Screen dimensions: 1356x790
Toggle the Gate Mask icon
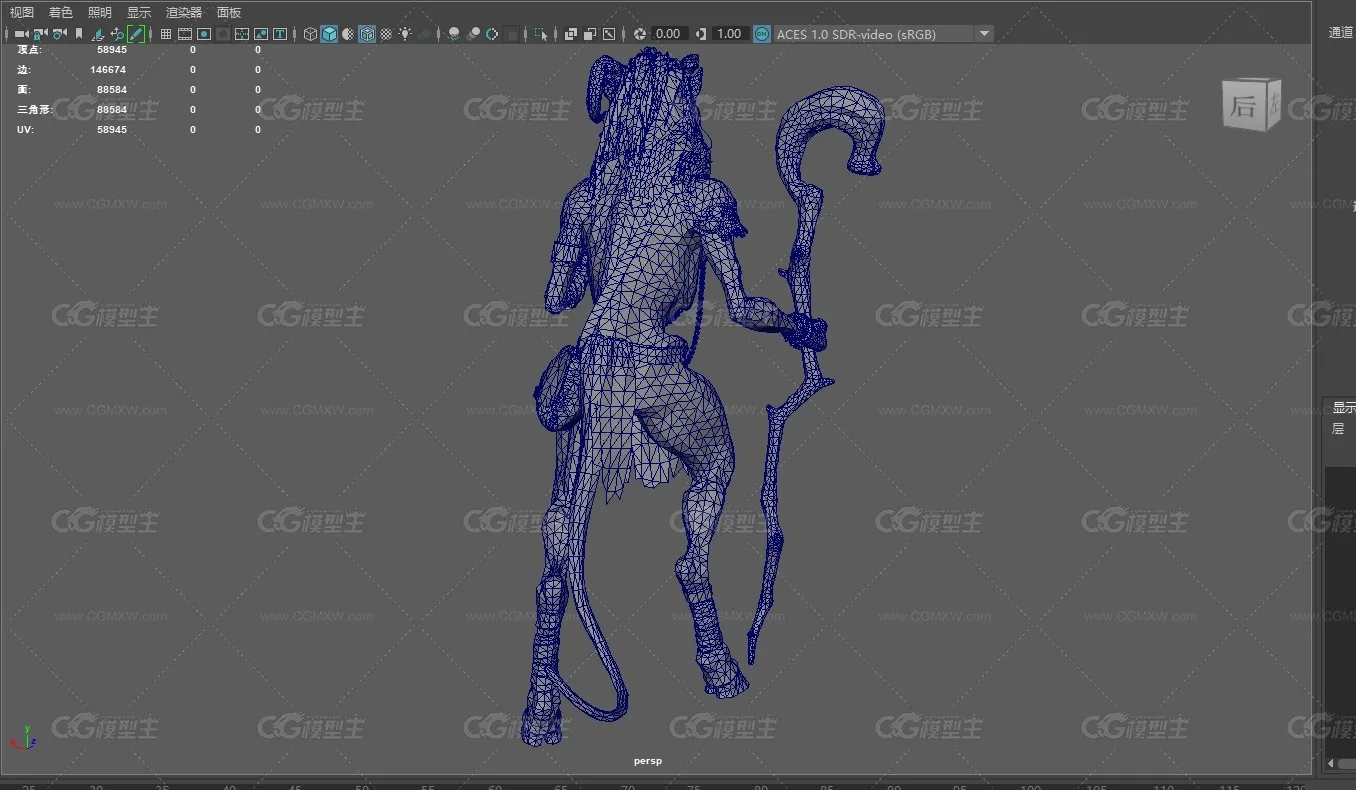223,34
